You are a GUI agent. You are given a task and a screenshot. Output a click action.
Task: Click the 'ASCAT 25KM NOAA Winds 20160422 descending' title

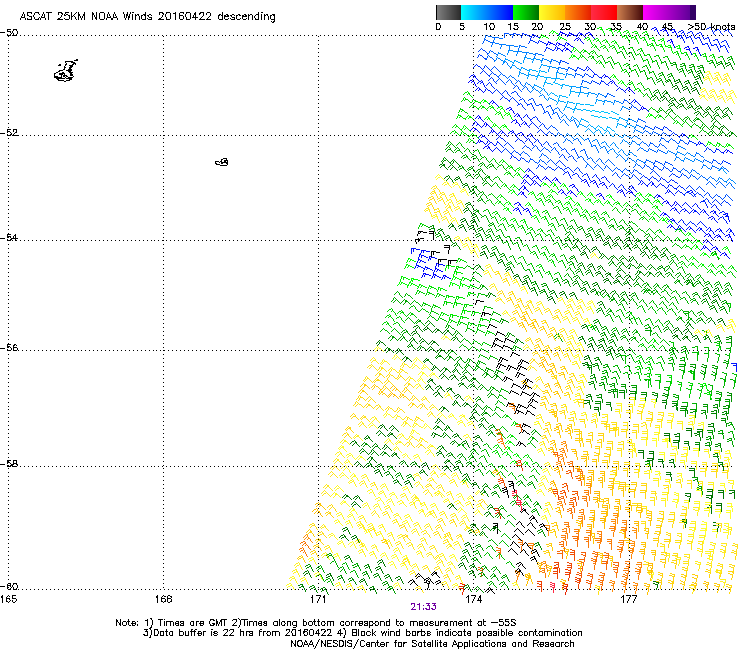click(147, 17)
